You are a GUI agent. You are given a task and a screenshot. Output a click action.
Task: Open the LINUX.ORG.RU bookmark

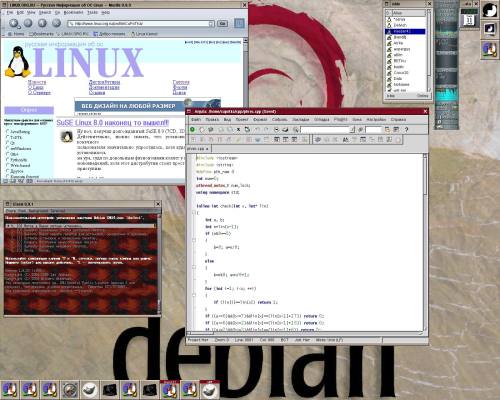[73, 34]
